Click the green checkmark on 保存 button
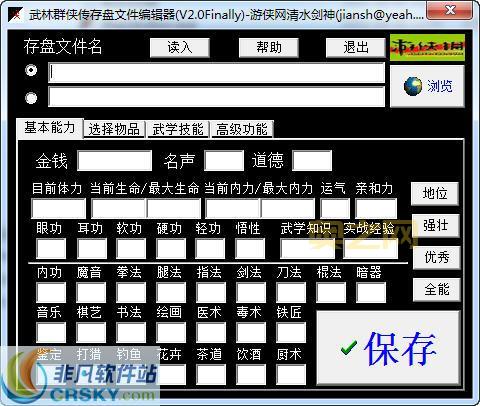480x406 pixels. [x=349, y=348]
